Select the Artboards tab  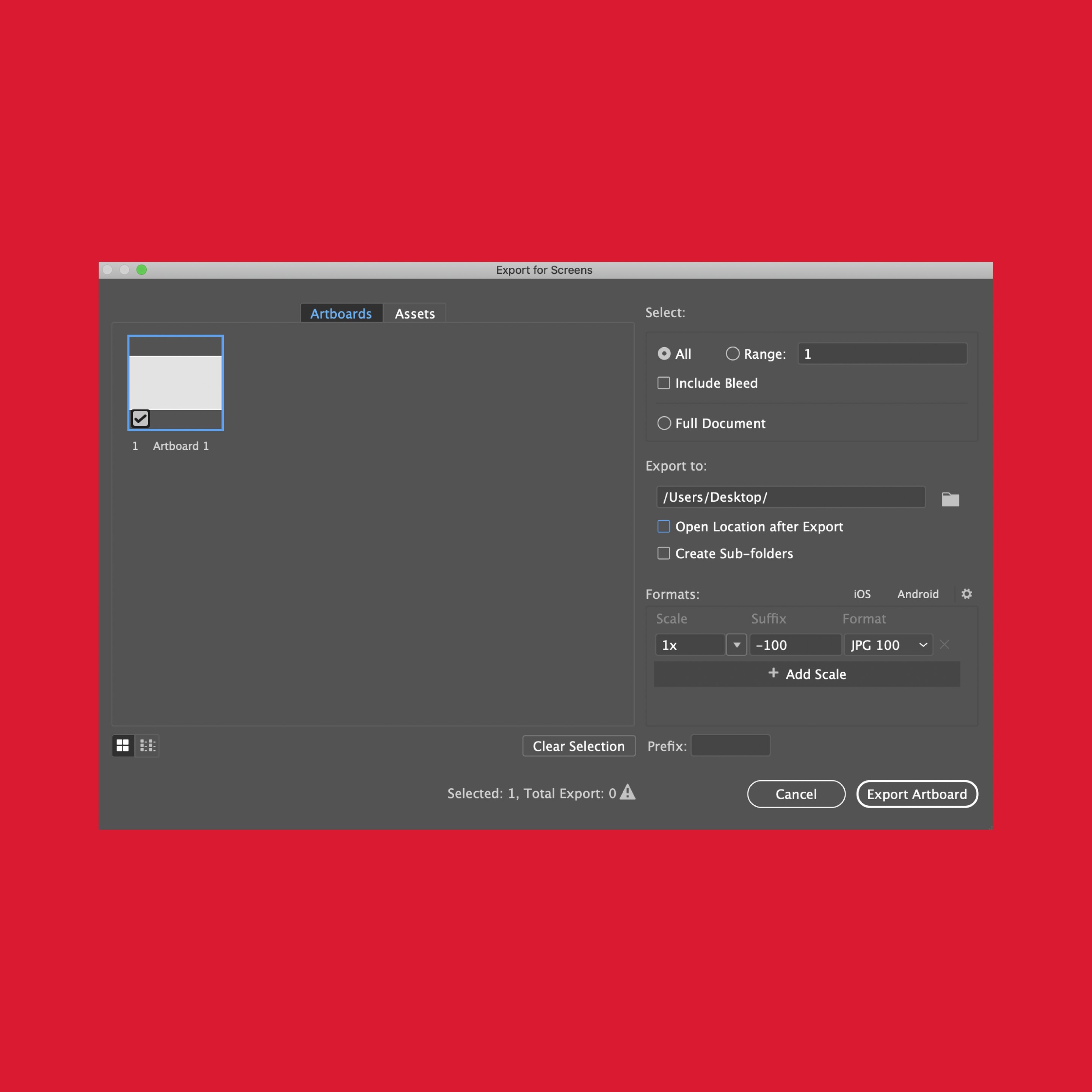(341, 313)
